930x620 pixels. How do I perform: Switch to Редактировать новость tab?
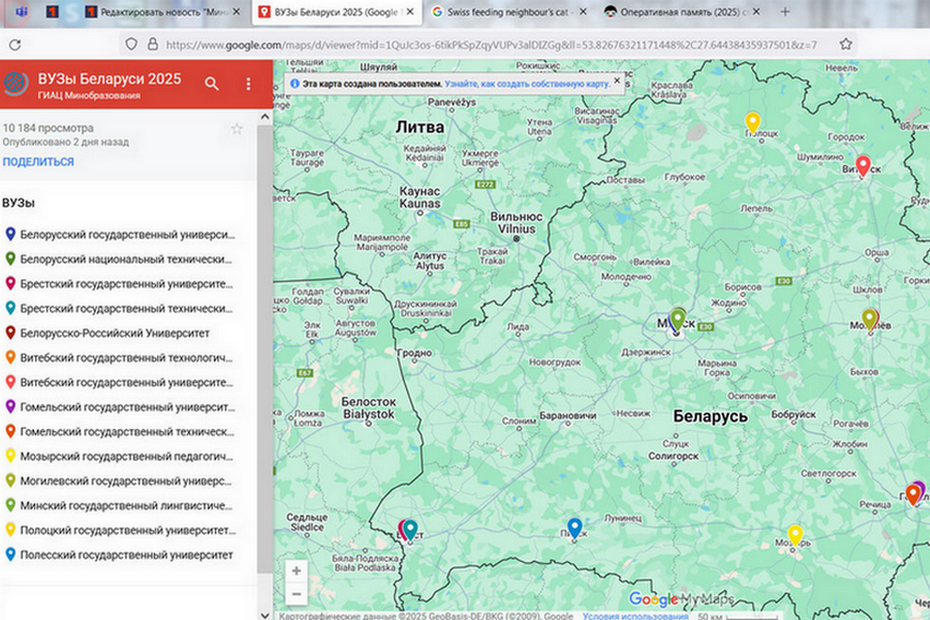[163, 12]
